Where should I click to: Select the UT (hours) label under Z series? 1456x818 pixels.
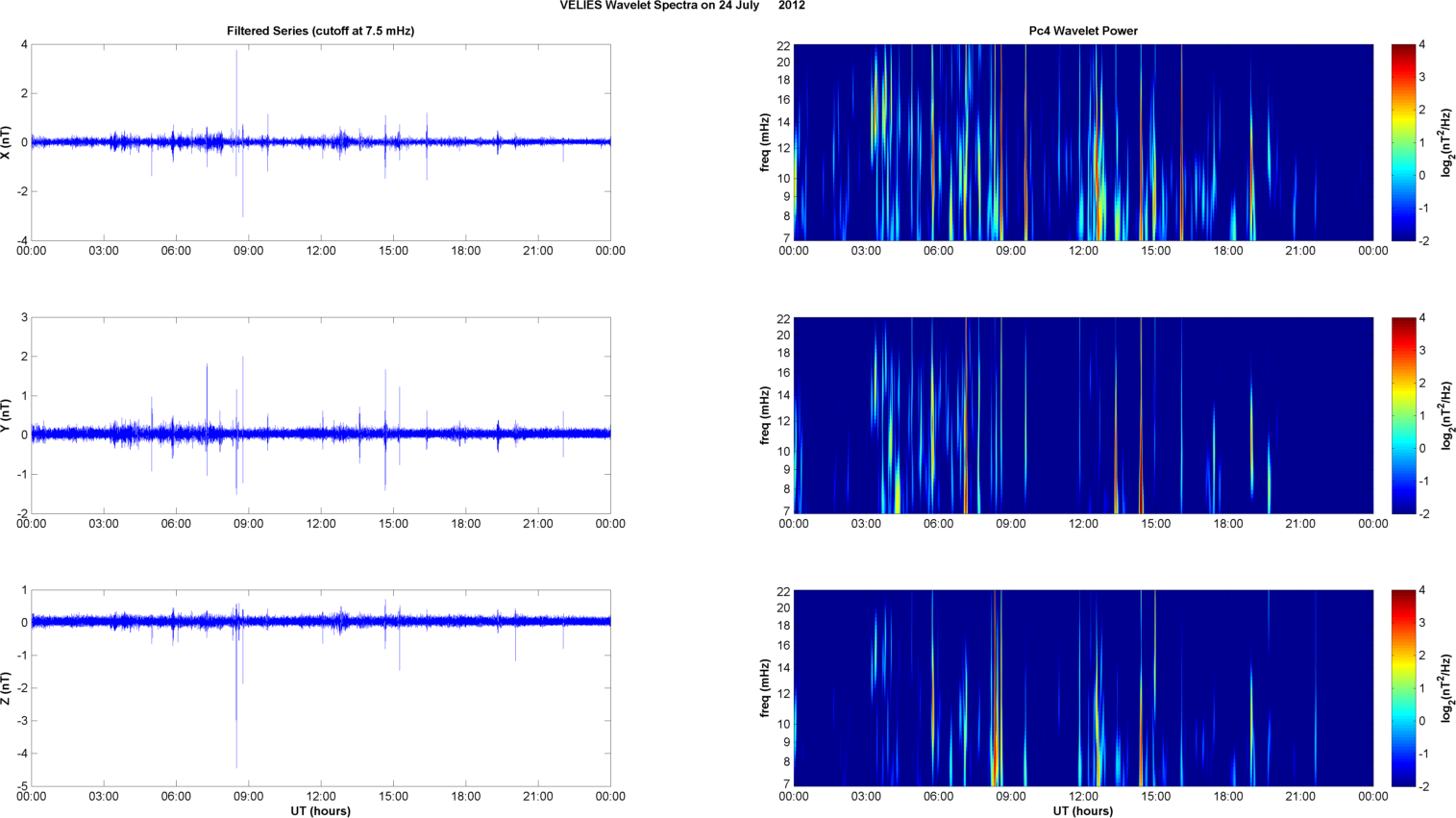(x=320, y=810)
